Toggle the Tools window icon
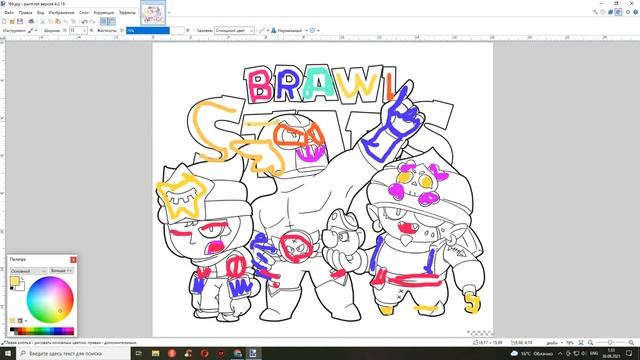 595,12
